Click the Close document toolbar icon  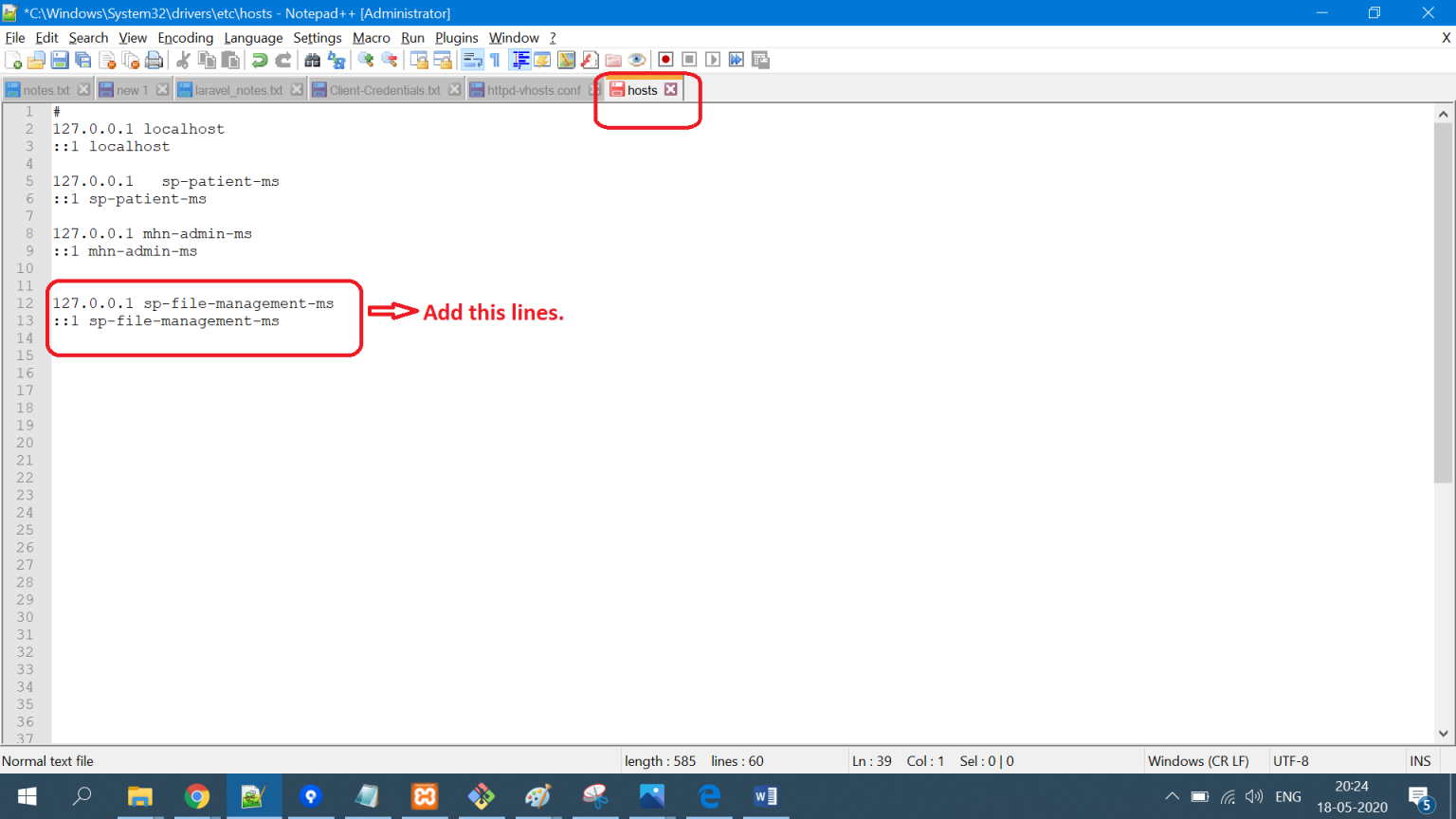coord(107,60)
